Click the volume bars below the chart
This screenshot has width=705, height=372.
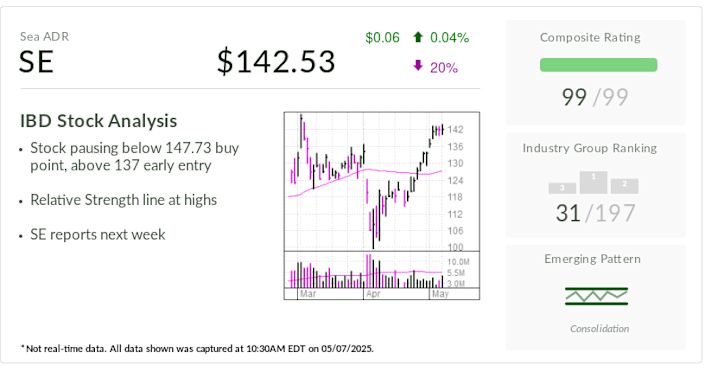point(366,270)
